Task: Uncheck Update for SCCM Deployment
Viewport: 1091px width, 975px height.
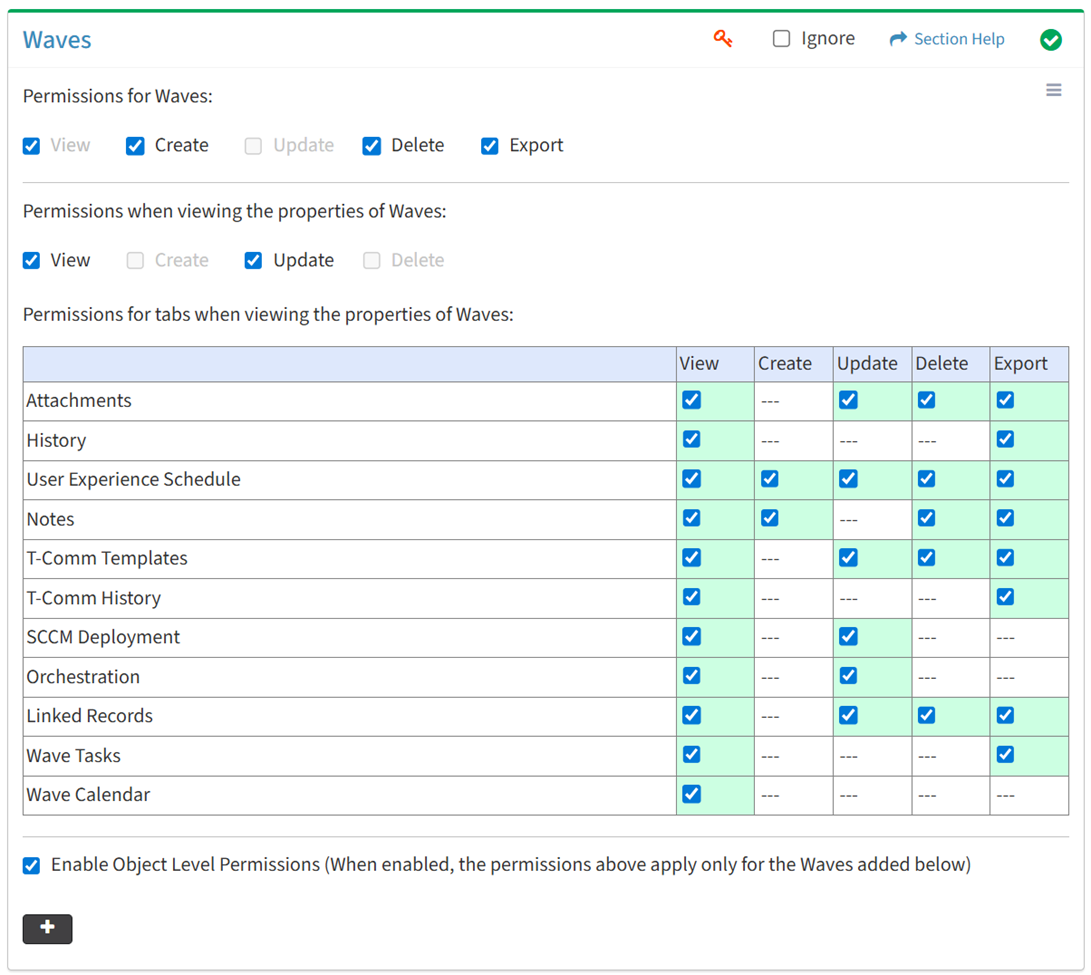Action: (848, 636)
